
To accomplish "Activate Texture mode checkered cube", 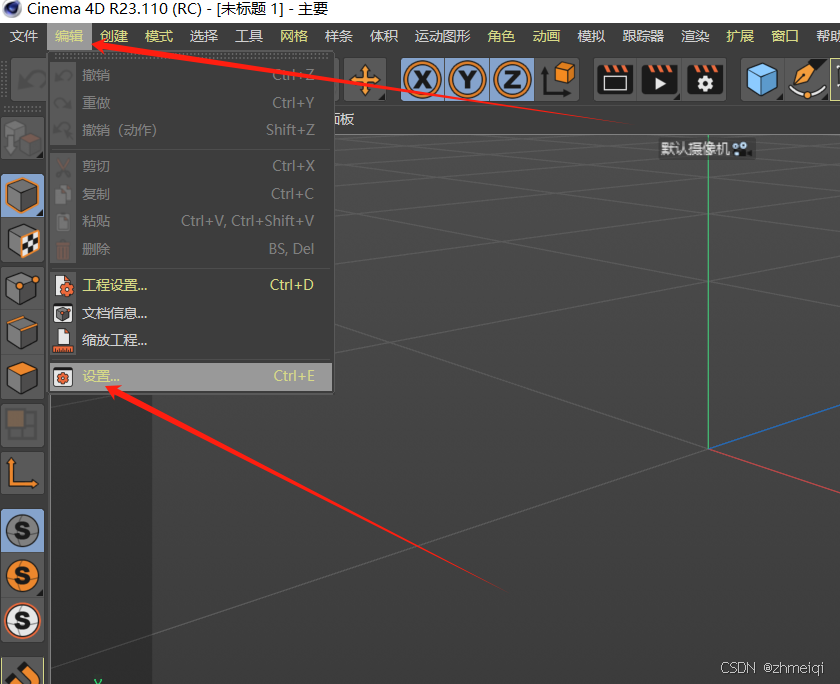I will (x=22, y=241).
